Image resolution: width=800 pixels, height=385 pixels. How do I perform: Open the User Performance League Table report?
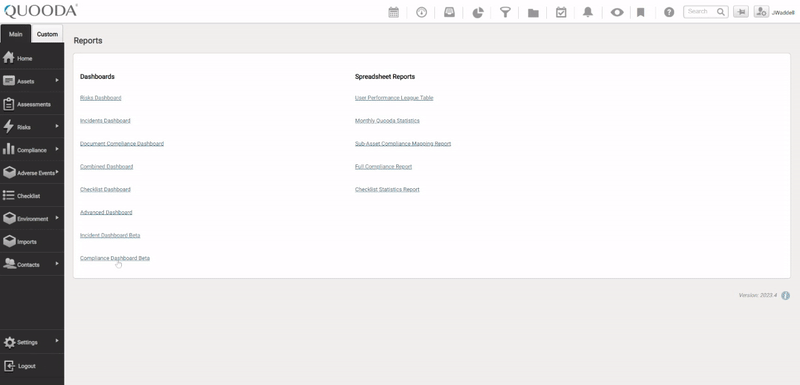(394, 98)
